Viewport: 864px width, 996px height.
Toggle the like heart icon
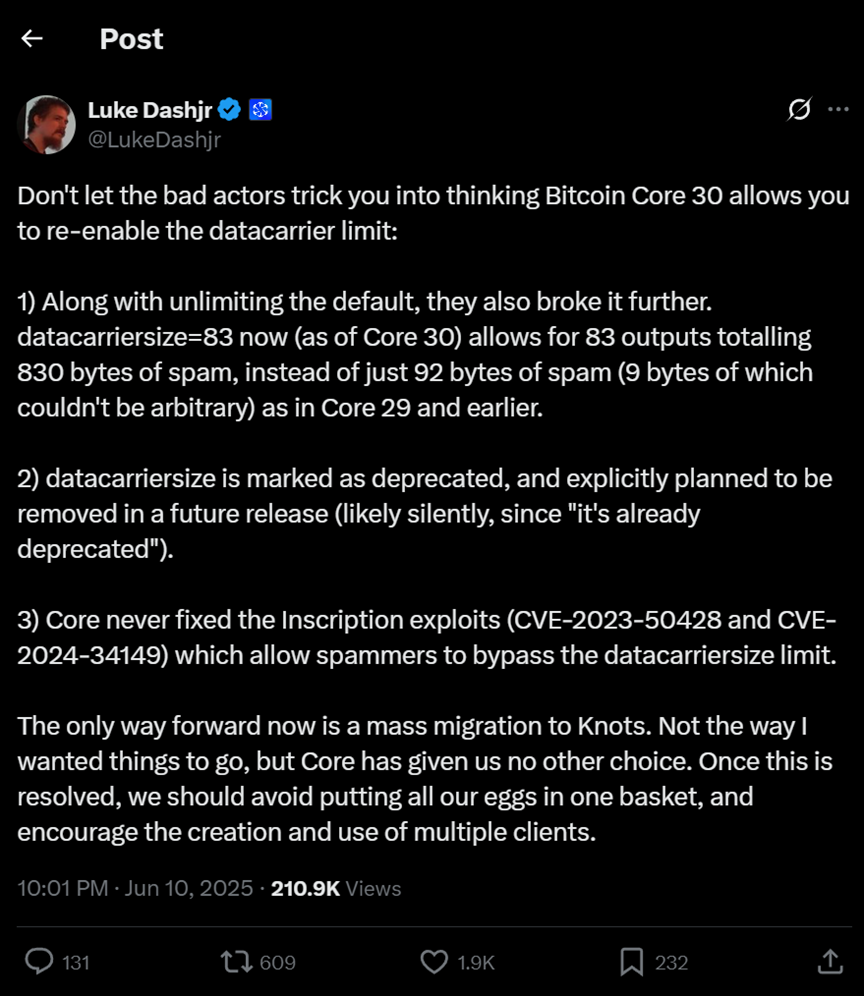434,962
